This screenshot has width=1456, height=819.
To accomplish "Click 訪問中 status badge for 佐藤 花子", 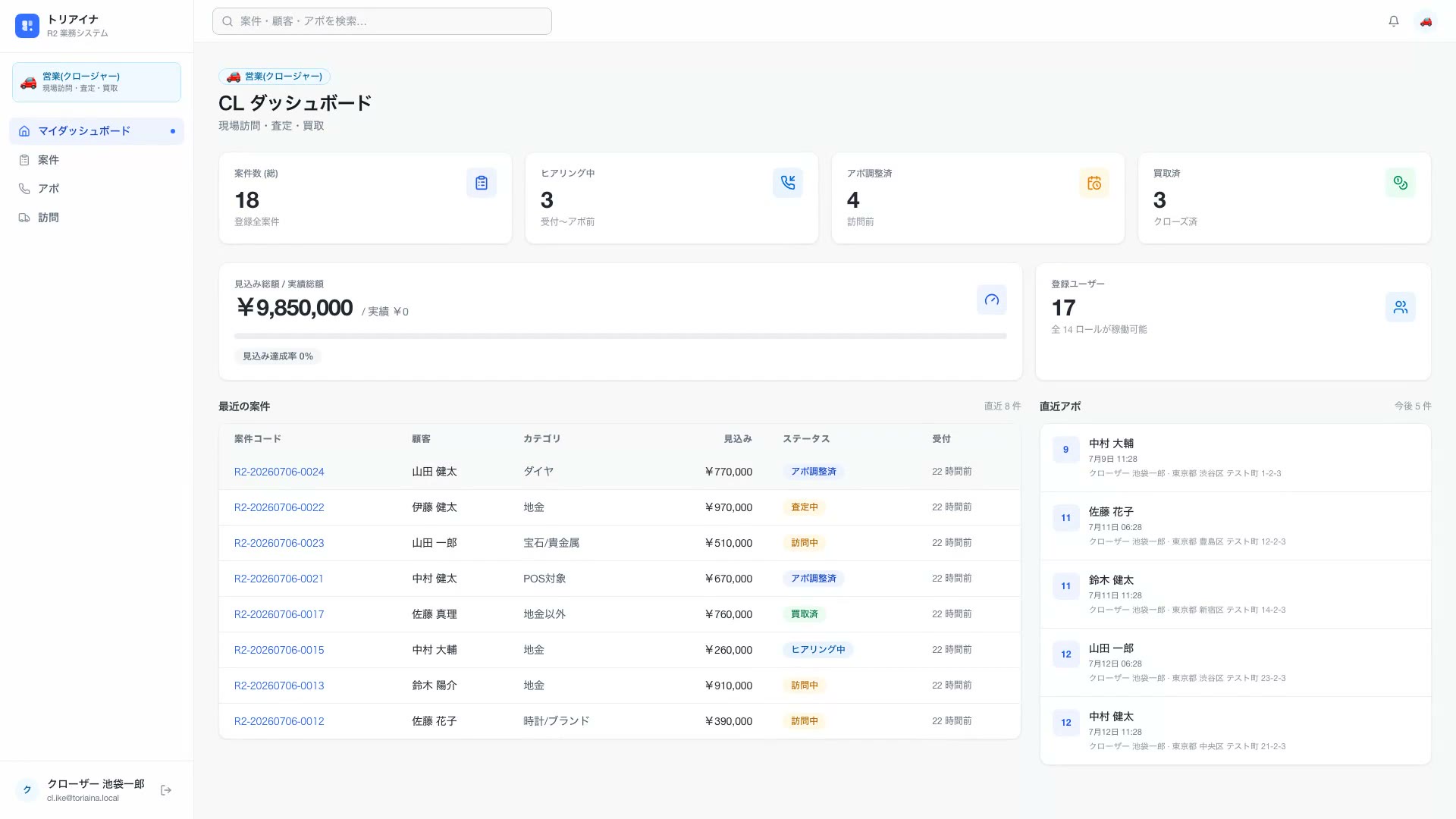I will point(805,721).
